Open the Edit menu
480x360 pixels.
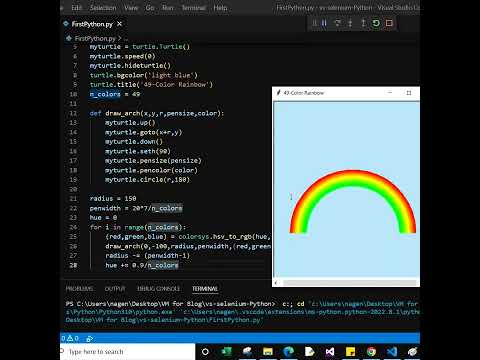[x=77, y=8]
